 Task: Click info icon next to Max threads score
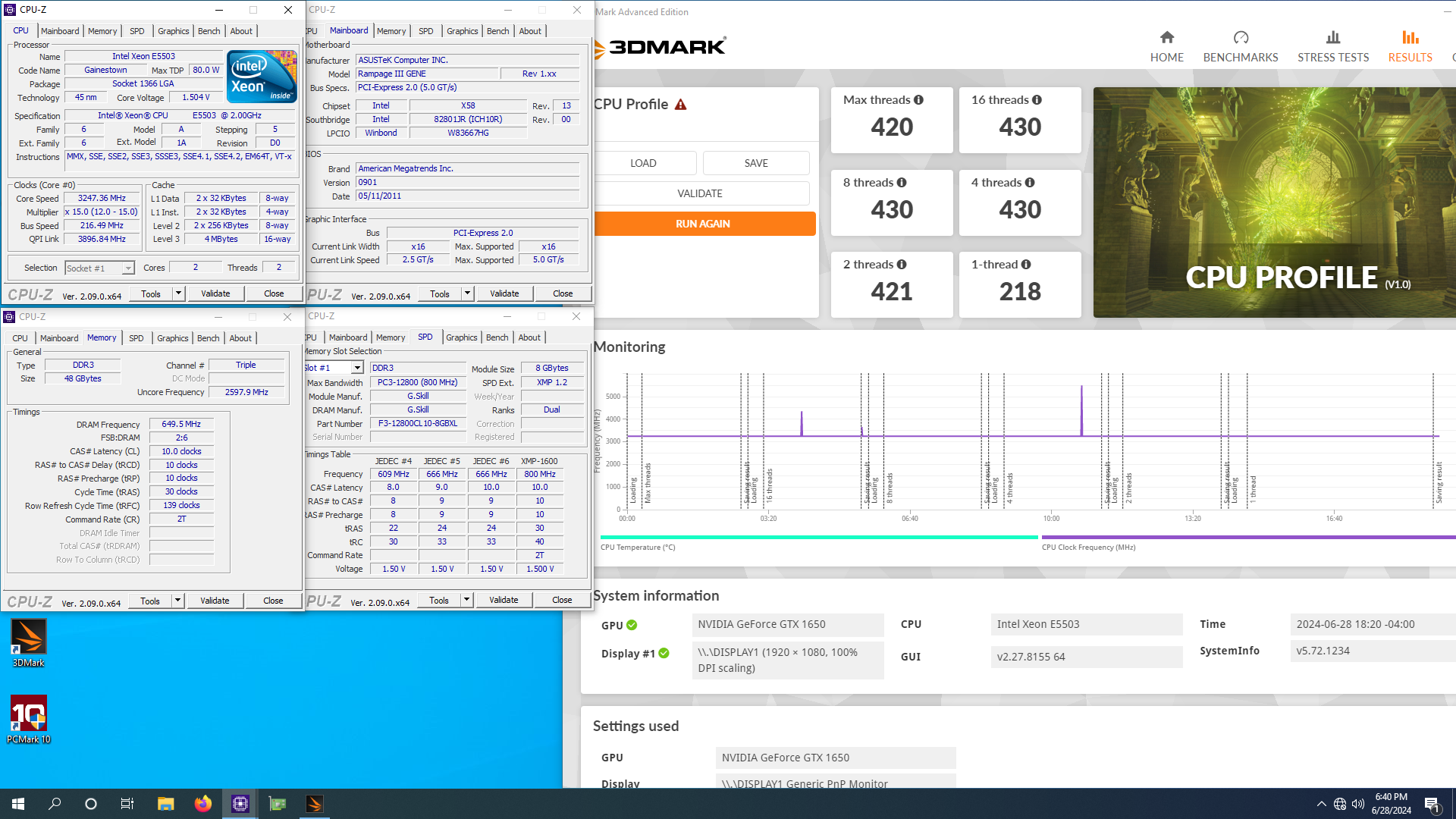tap(918, 100)
